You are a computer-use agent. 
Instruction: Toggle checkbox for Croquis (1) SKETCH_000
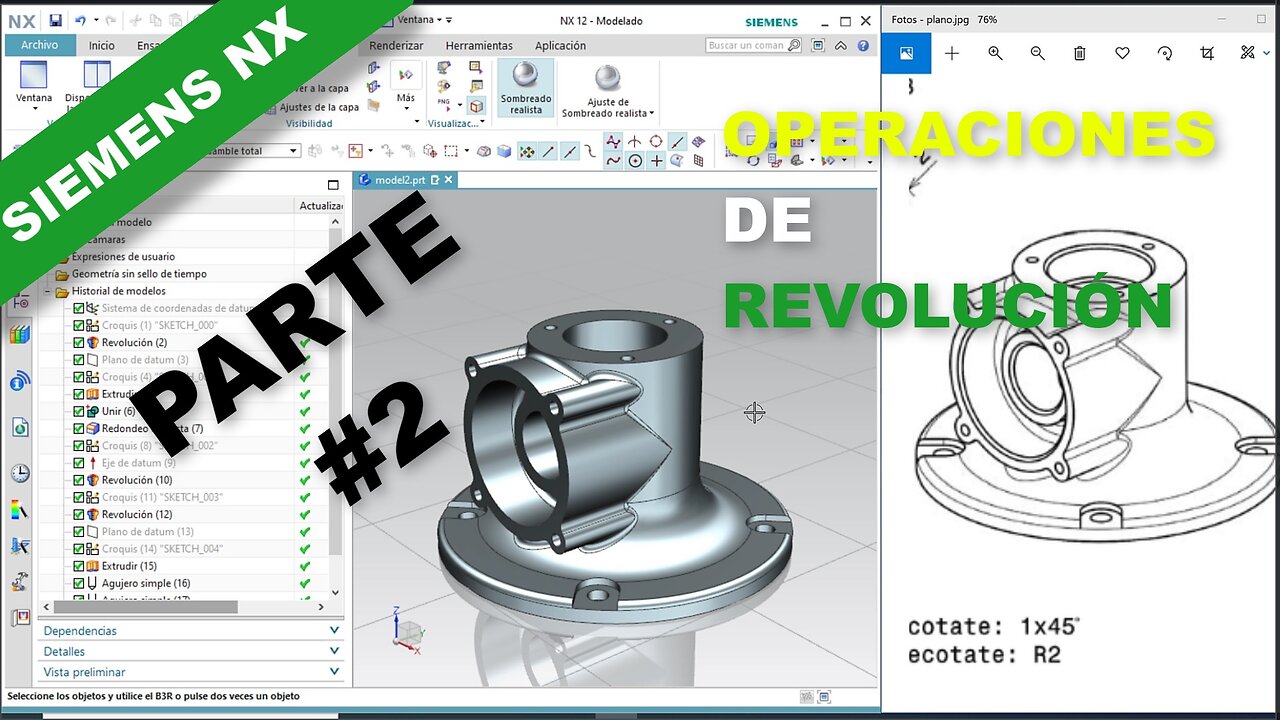point(79,325)
